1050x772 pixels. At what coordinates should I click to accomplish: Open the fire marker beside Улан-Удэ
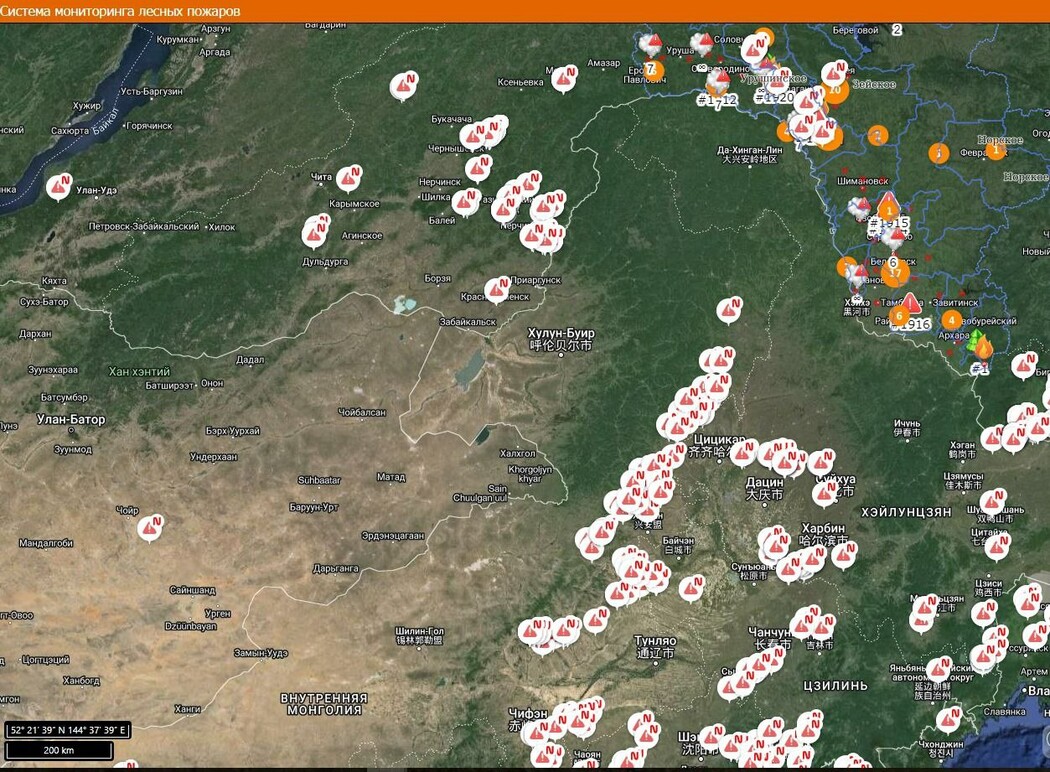click(59, 187)
